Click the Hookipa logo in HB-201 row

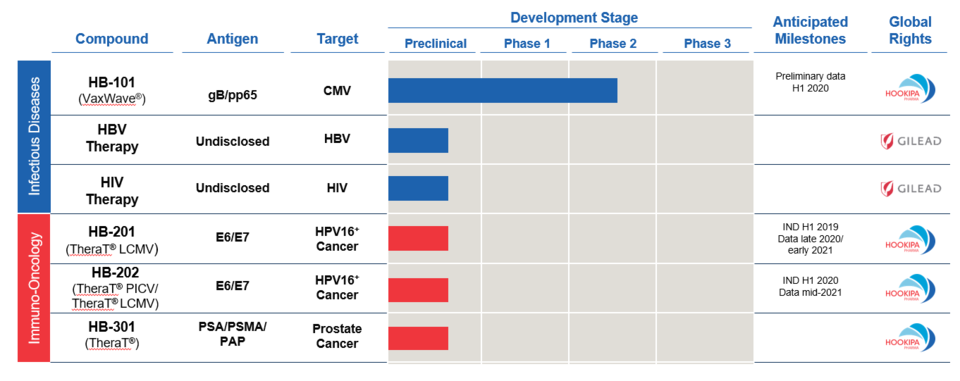[910, 242]
